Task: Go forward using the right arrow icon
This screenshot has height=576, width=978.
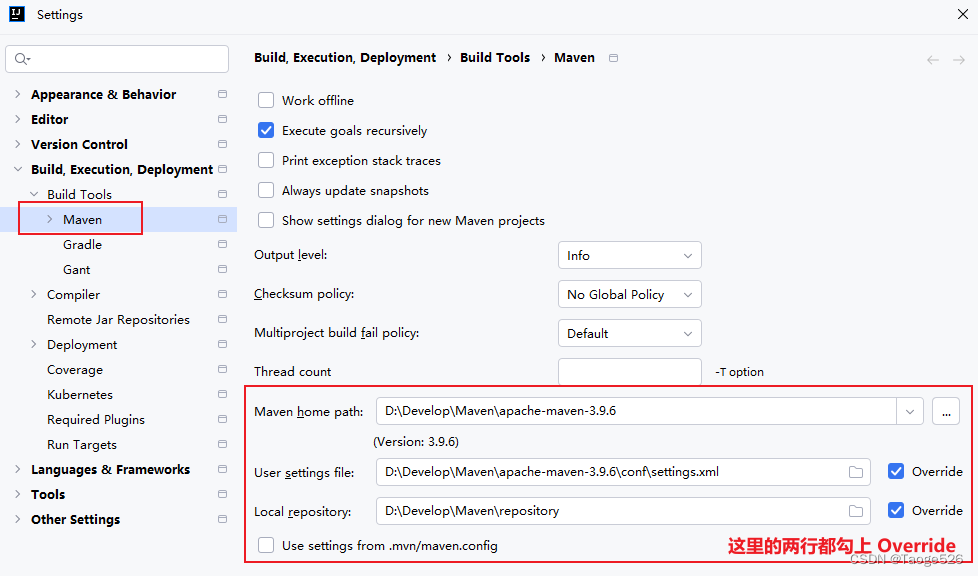Action: pos(959,60)
